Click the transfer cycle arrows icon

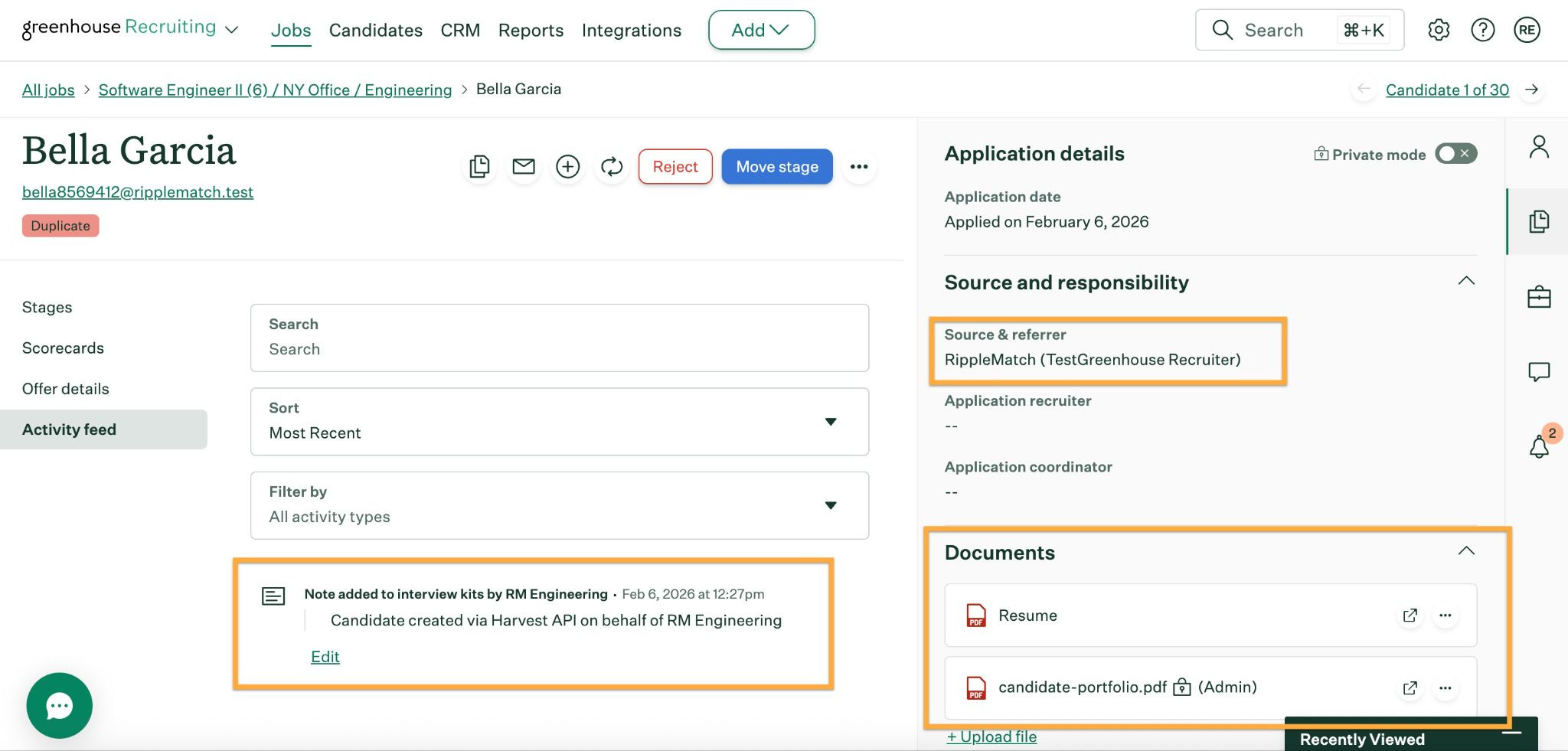pos(612,166)
